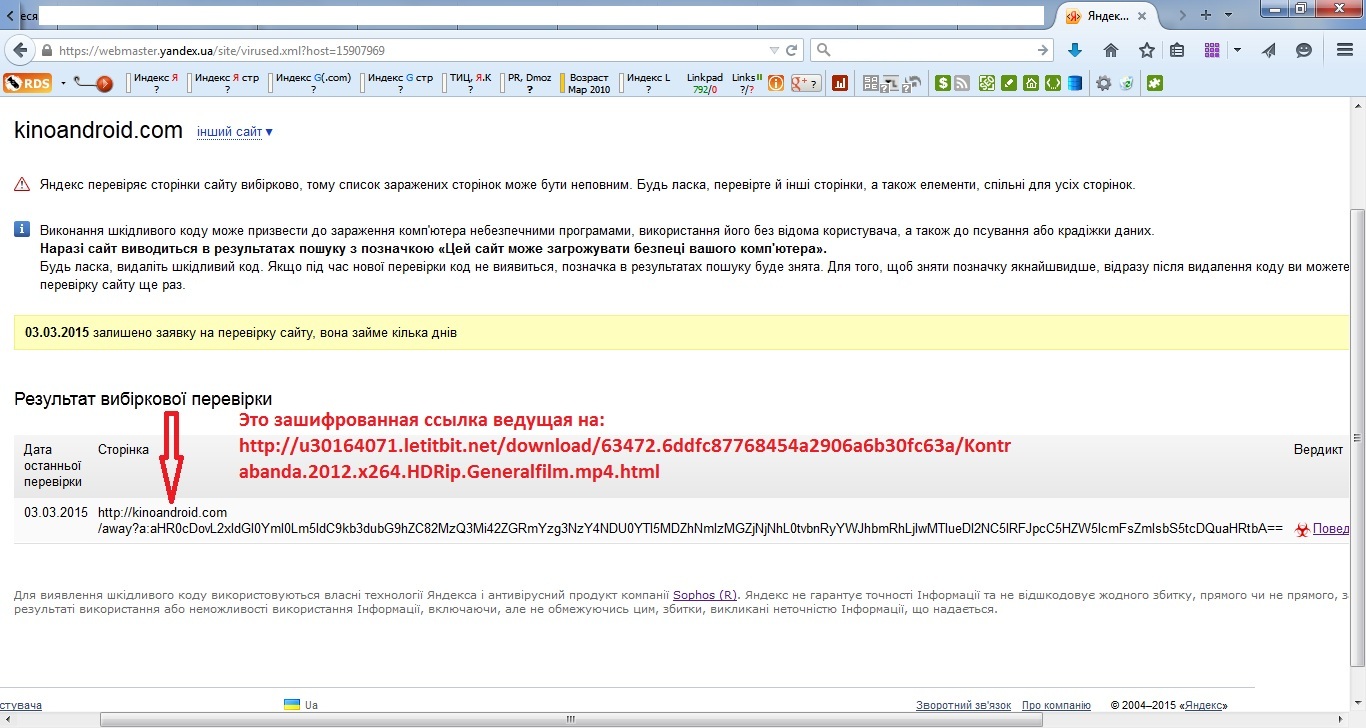Click the address bar URL field
Viewport: 1366px width, 728px height.
pyautogui.click(x=410, y=50)
